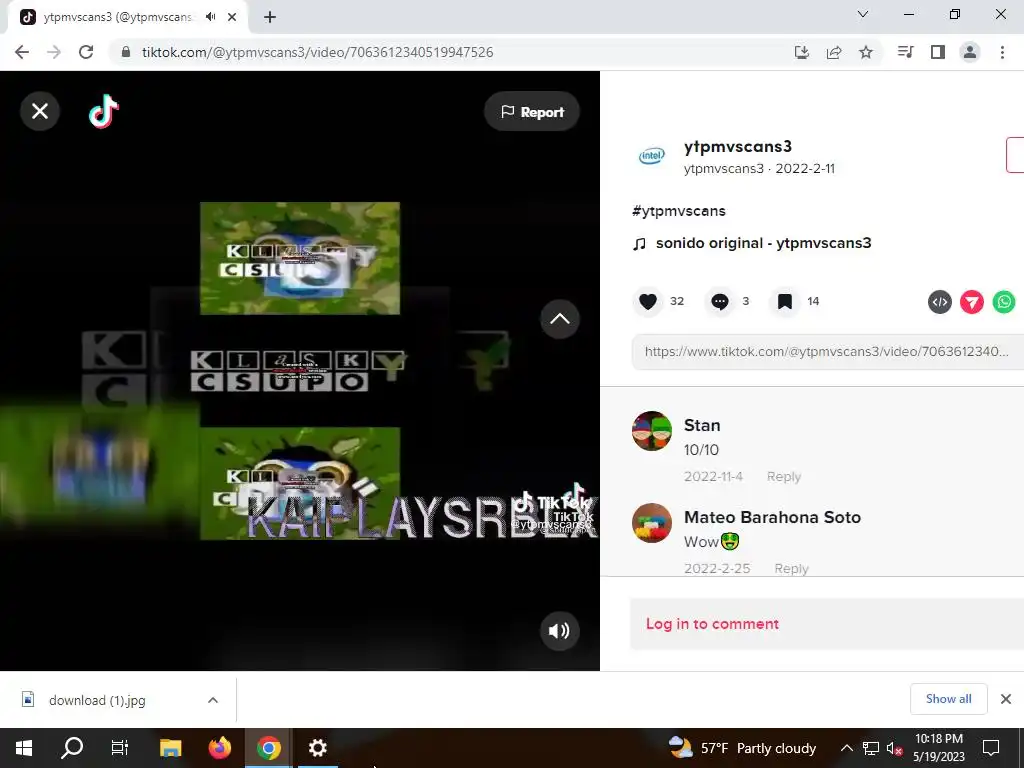Open tab search dropdown arrow
This screenshot has height=768, width=1024.
[x=863, y=14]
